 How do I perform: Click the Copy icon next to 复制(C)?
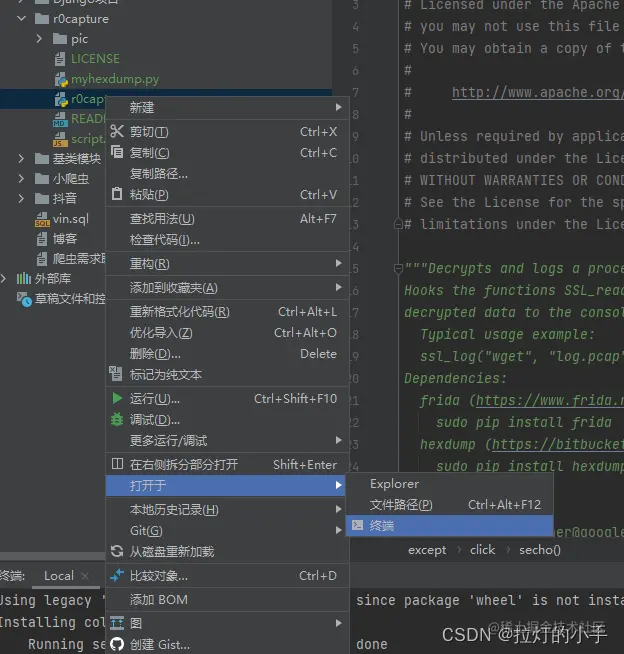click(117, 152)
